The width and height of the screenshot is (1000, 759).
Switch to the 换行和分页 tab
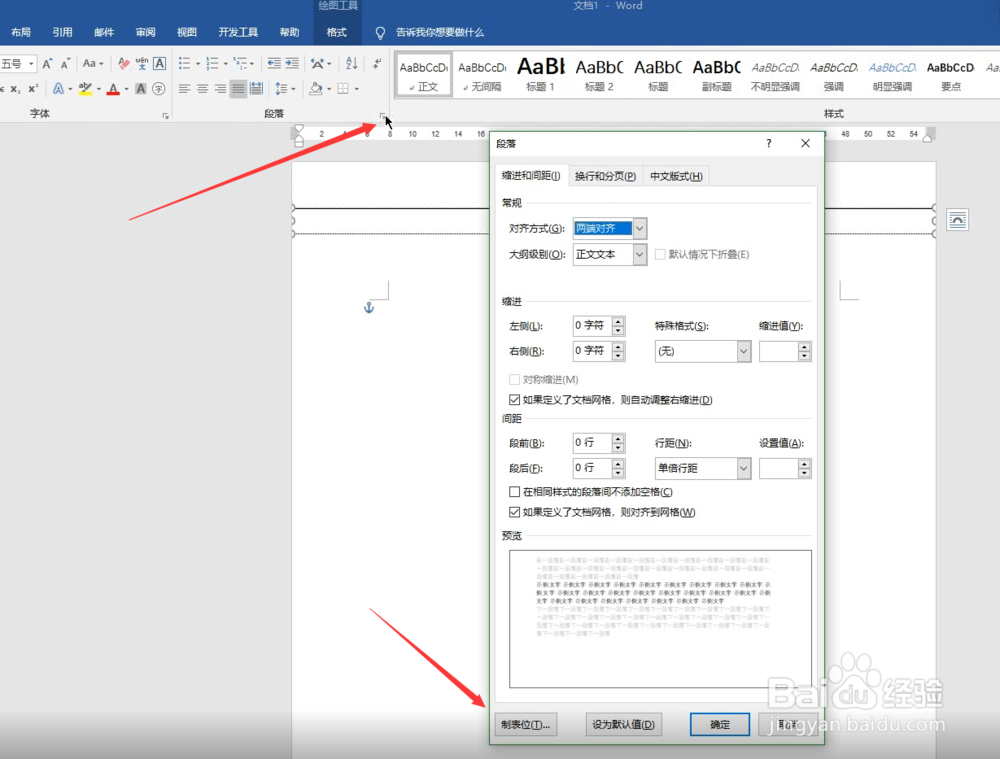pos(606,175)
